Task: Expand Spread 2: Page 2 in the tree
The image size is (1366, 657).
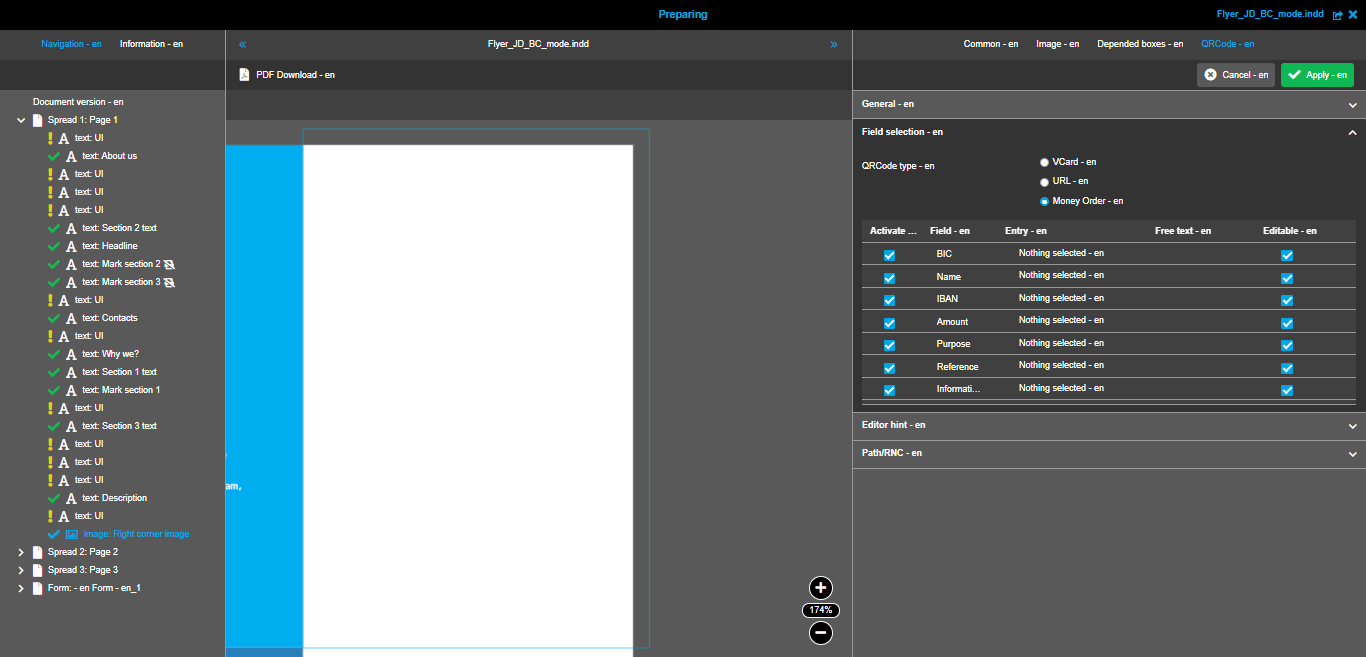Action: pos(21,551)
